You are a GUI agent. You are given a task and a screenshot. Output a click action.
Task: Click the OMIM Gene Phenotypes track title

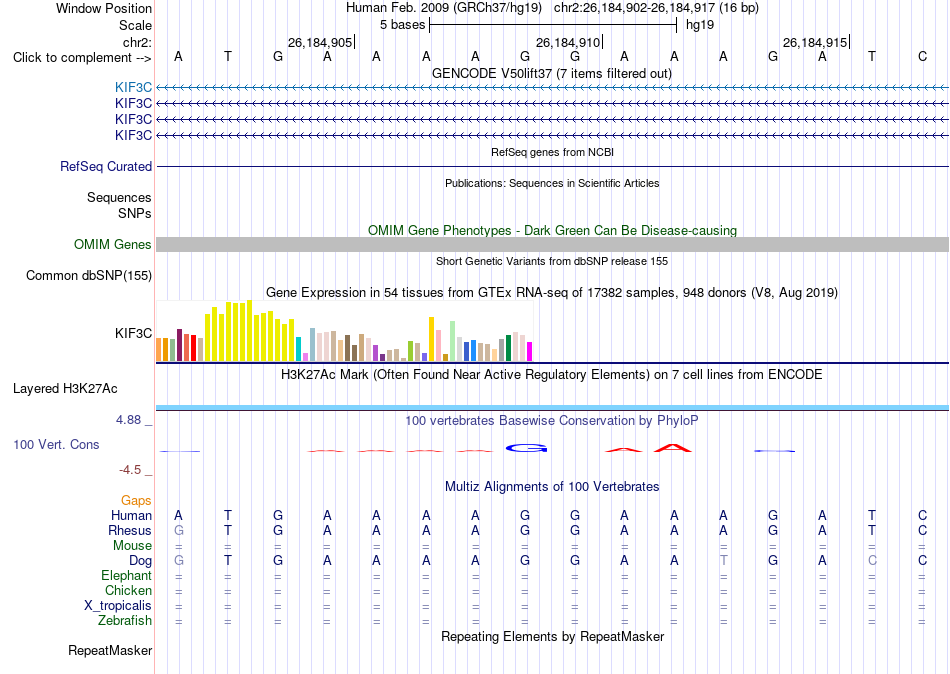[552, 230]
